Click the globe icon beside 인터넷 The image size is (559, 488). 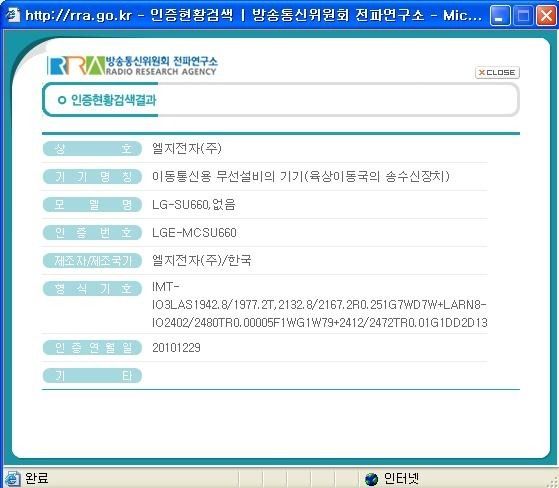pos(371,479)
